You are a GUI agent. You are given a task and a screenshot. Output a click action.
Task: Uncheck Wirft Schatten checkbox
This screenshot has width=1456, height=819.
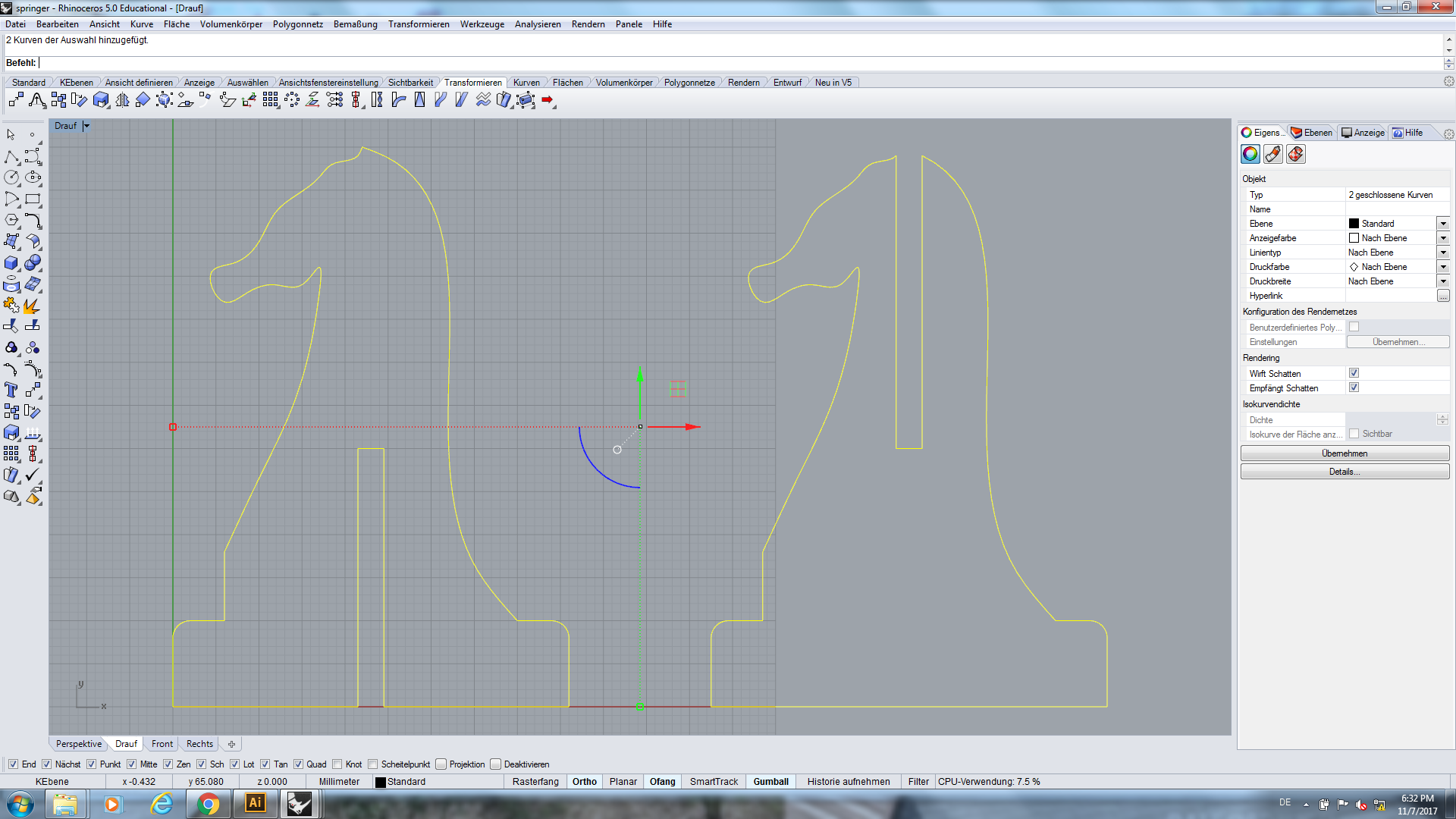coord(1354,373)
